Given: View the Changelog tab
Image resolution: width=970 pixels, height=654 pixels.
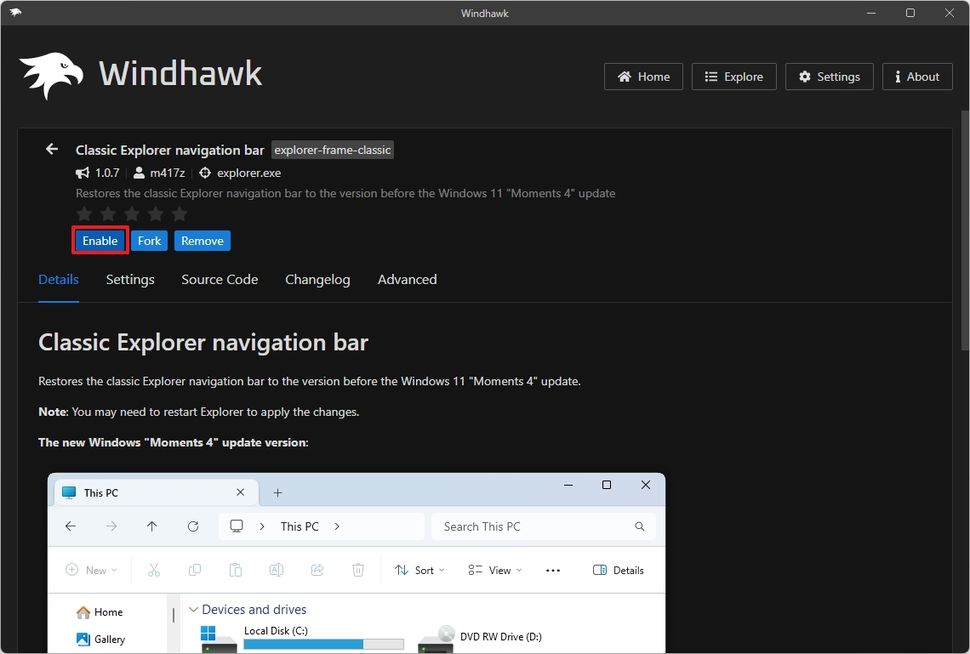Looking at the screenshot, I should [317, 279].
